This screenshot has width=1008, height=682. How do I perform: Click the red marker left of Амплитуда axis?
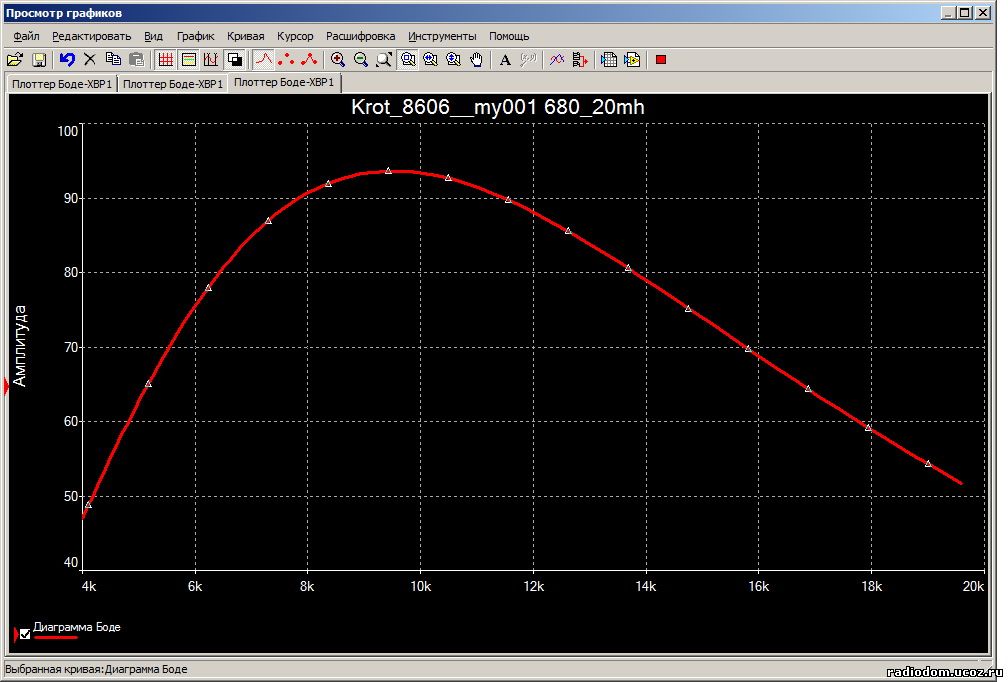7,387
